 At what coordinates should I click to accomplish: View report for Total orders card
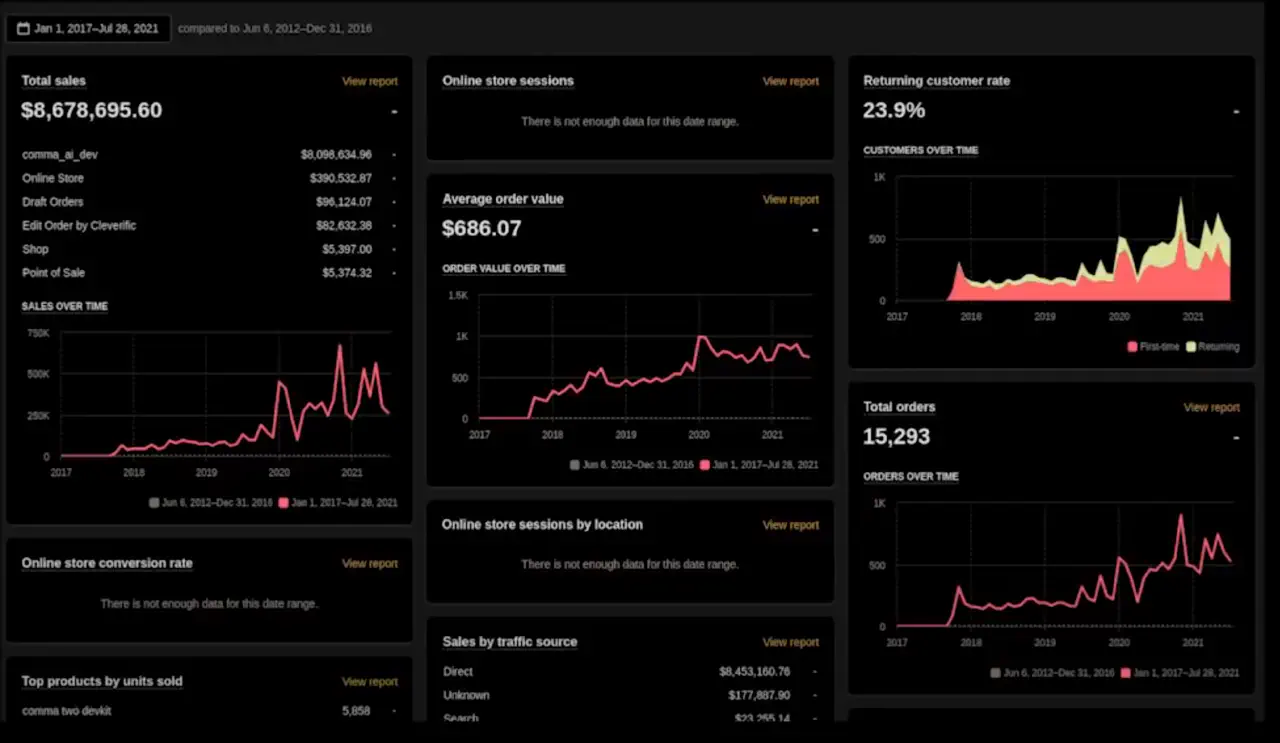click(x=1211, y=408)
